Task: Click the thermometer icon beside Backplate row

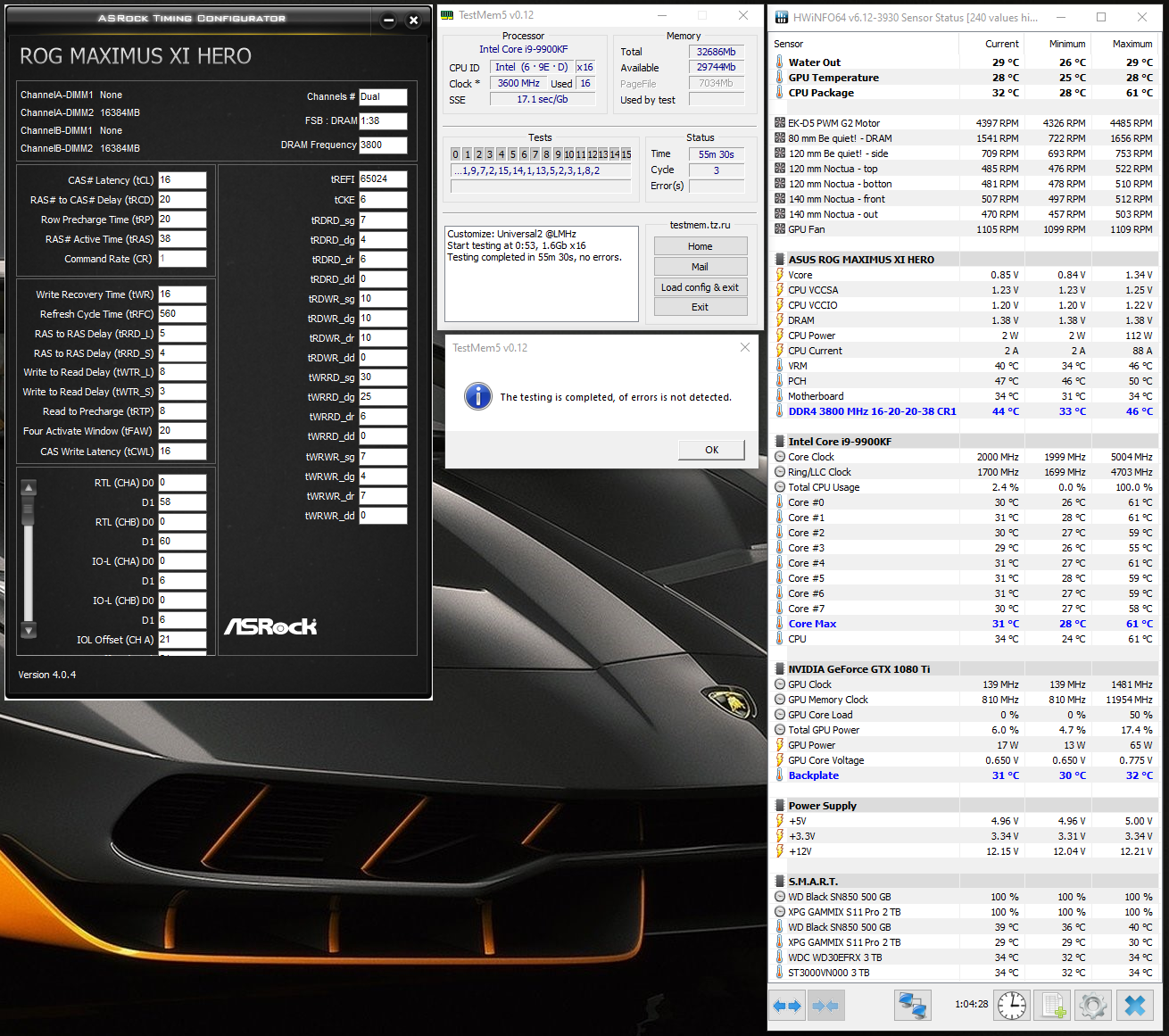Action: [780, 775]
